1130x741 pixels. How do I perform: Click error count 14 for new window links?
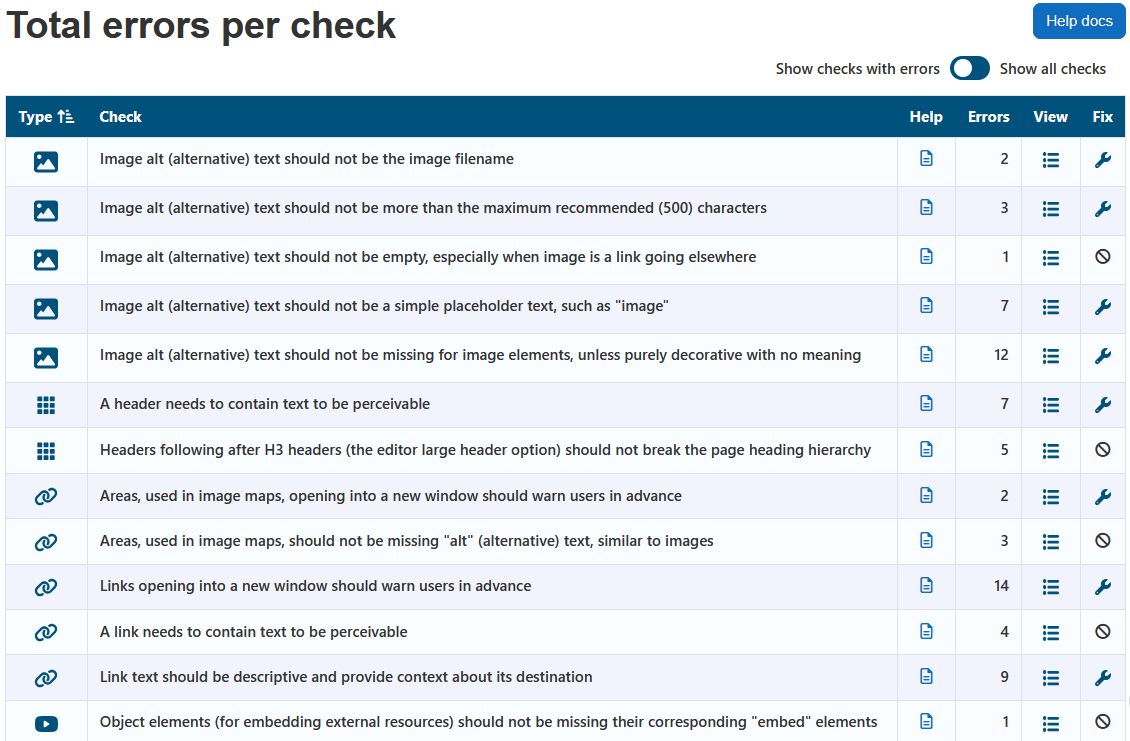pyautogui.click(x=1001, y=586)
